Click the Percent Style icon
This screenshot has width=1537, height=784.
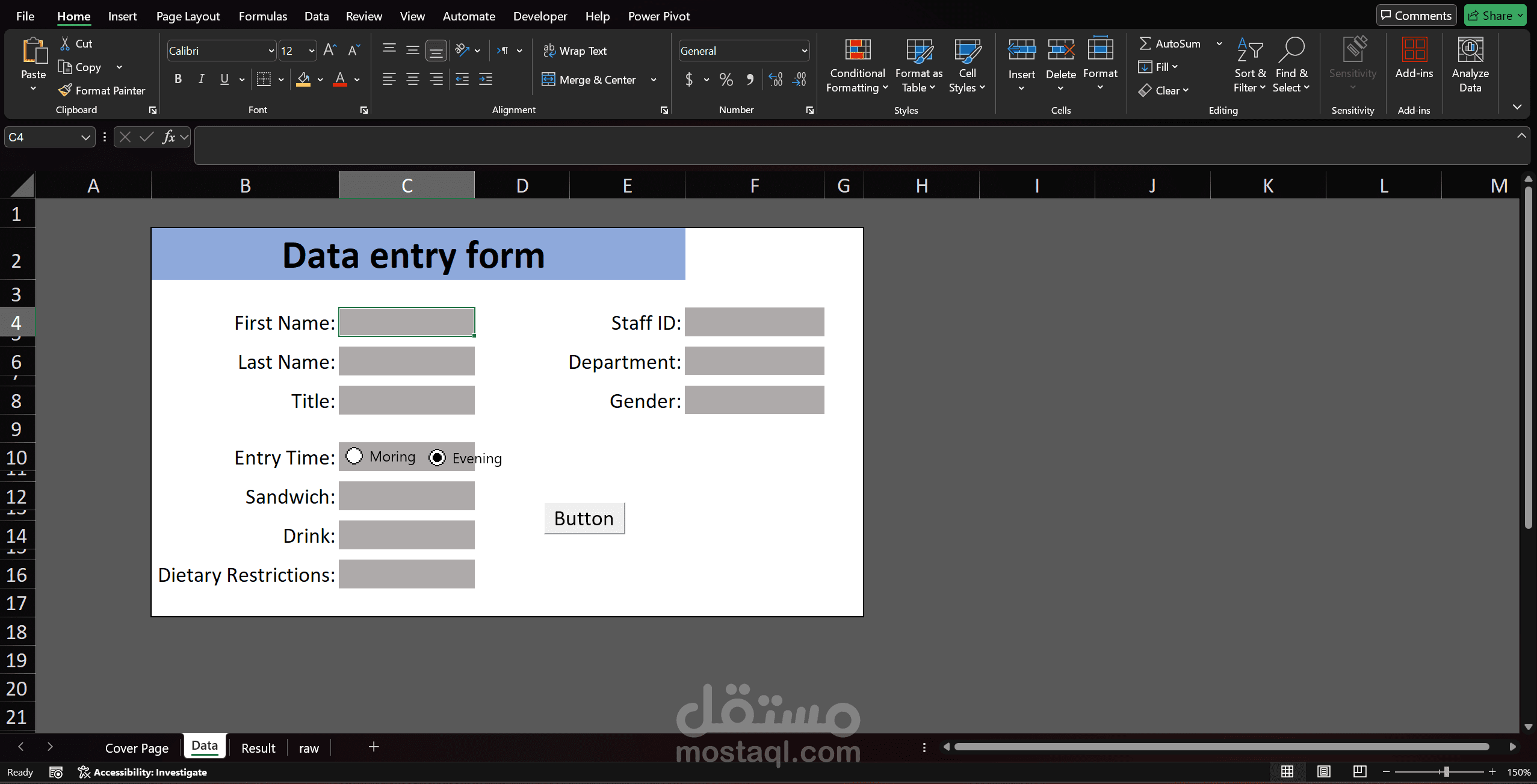(x=726, y=79)
